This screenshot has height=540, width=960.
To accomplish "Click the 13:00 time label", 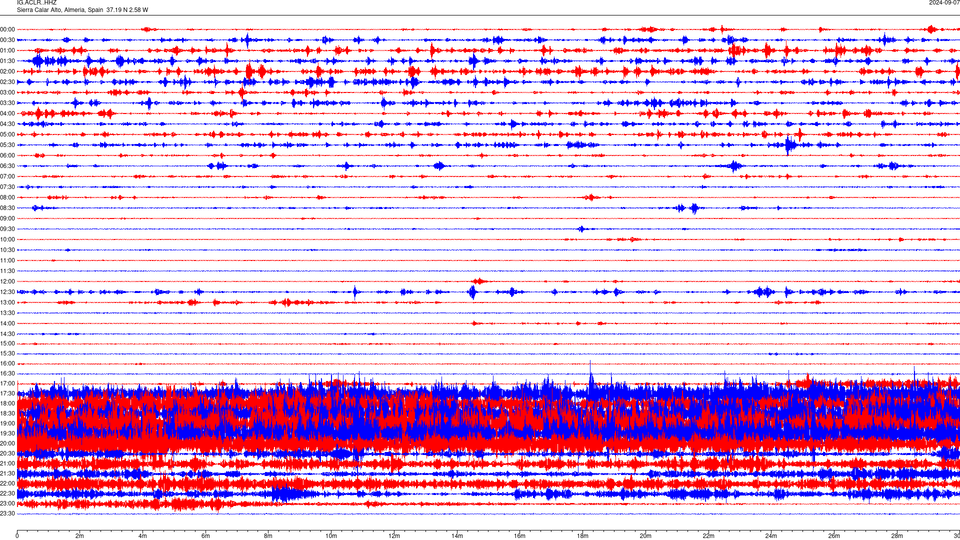I will 7,302.
